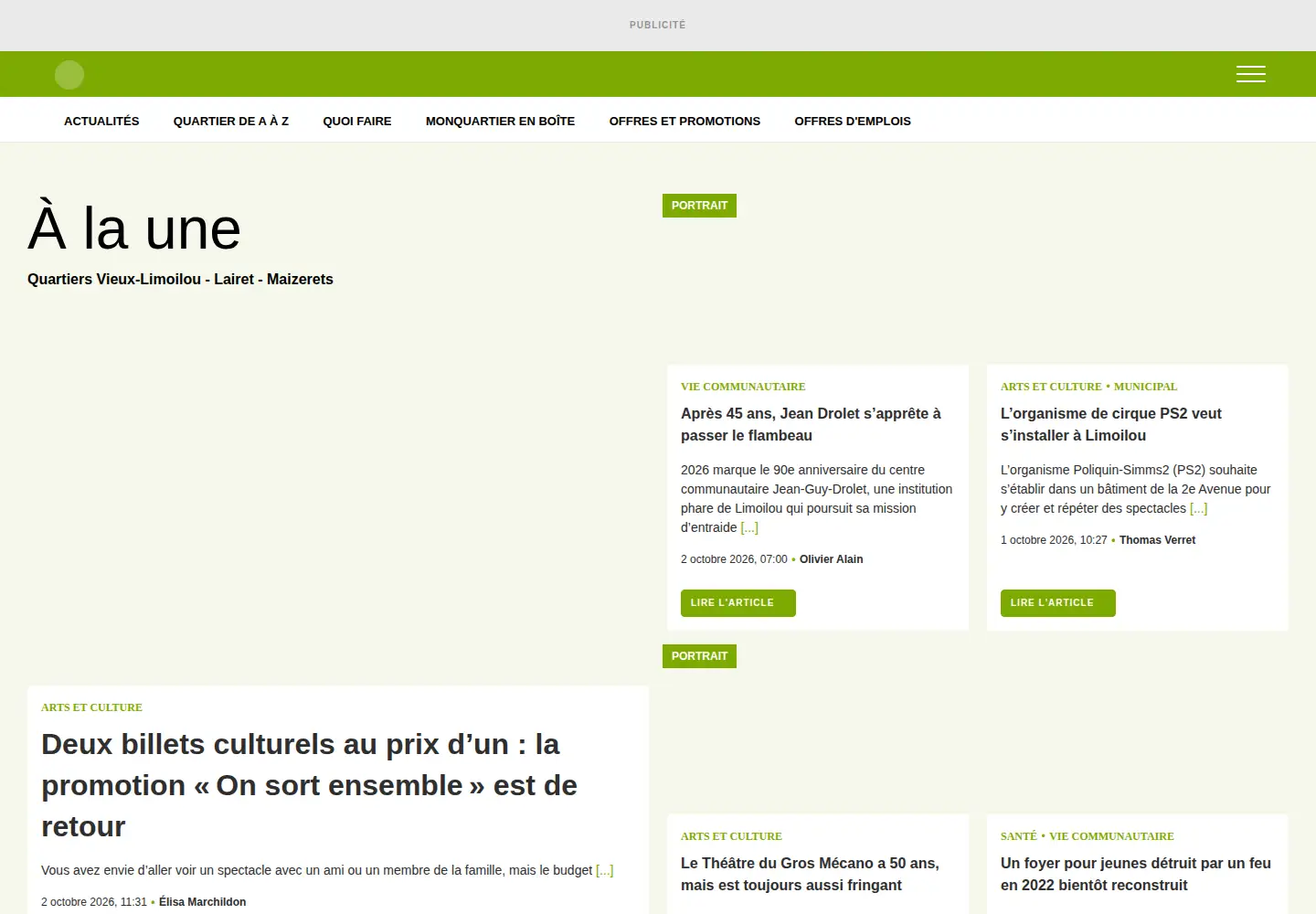
Task: Click the round site logo in green header
Action: 69,75
